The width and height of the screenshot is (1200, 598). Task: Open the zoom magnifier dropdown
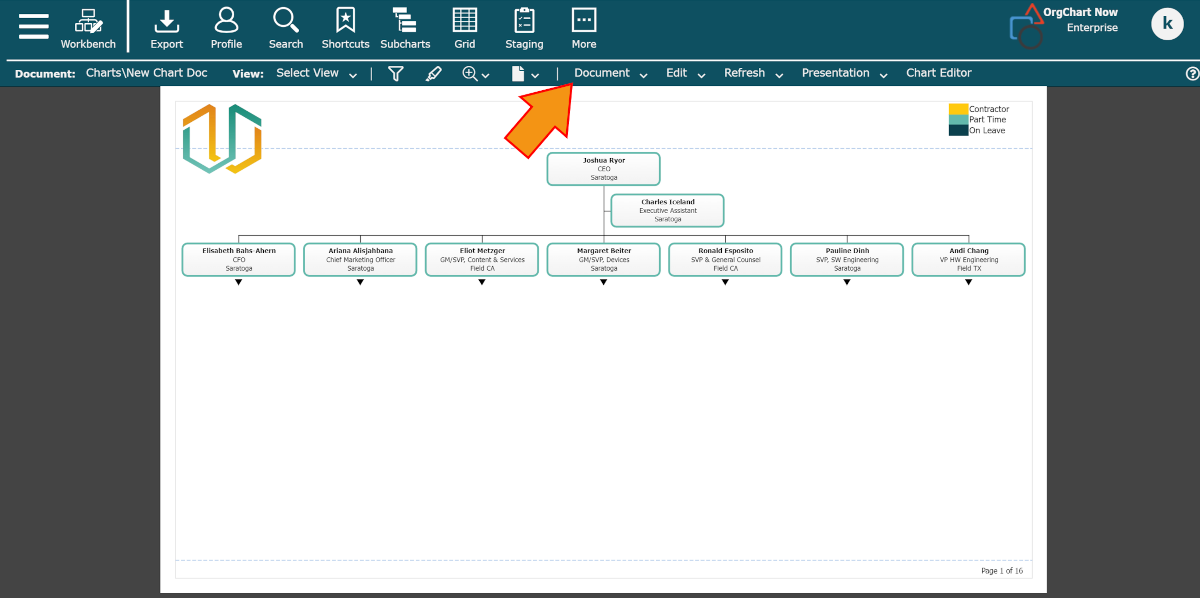pyautogui.click(x=475, y=73)
